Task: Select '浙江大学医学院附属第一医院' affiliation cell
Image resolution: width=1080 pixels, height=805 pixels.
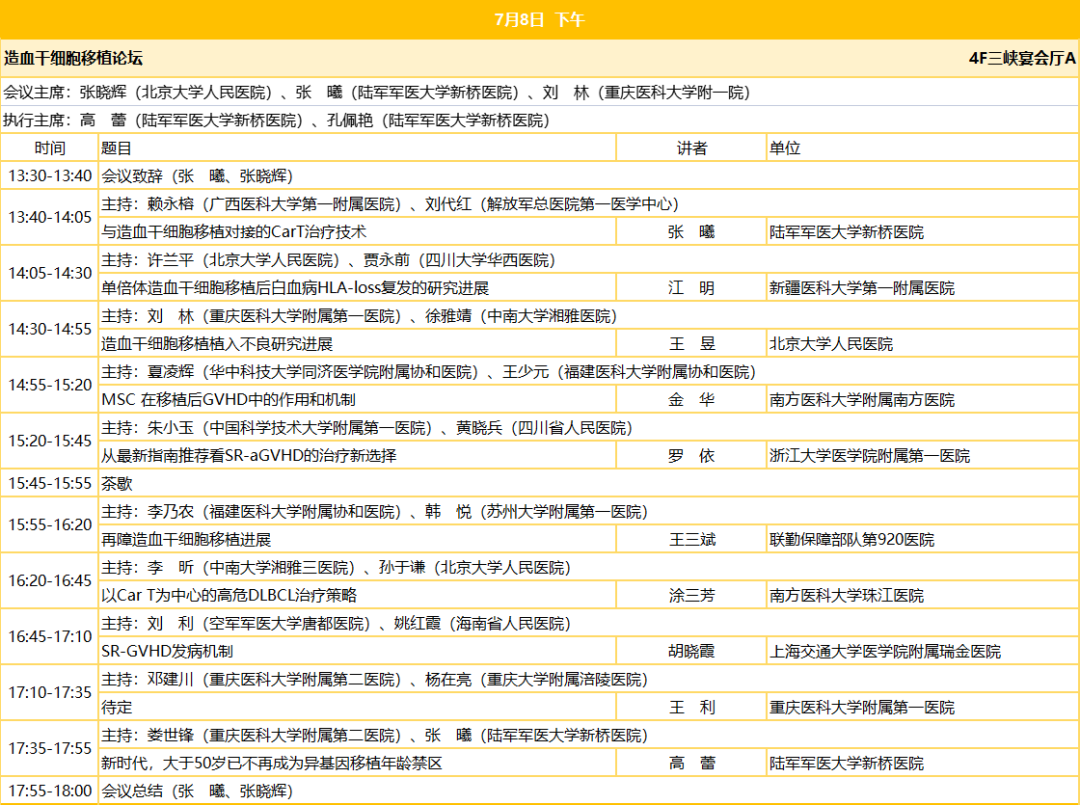Action: coord(923,455)
